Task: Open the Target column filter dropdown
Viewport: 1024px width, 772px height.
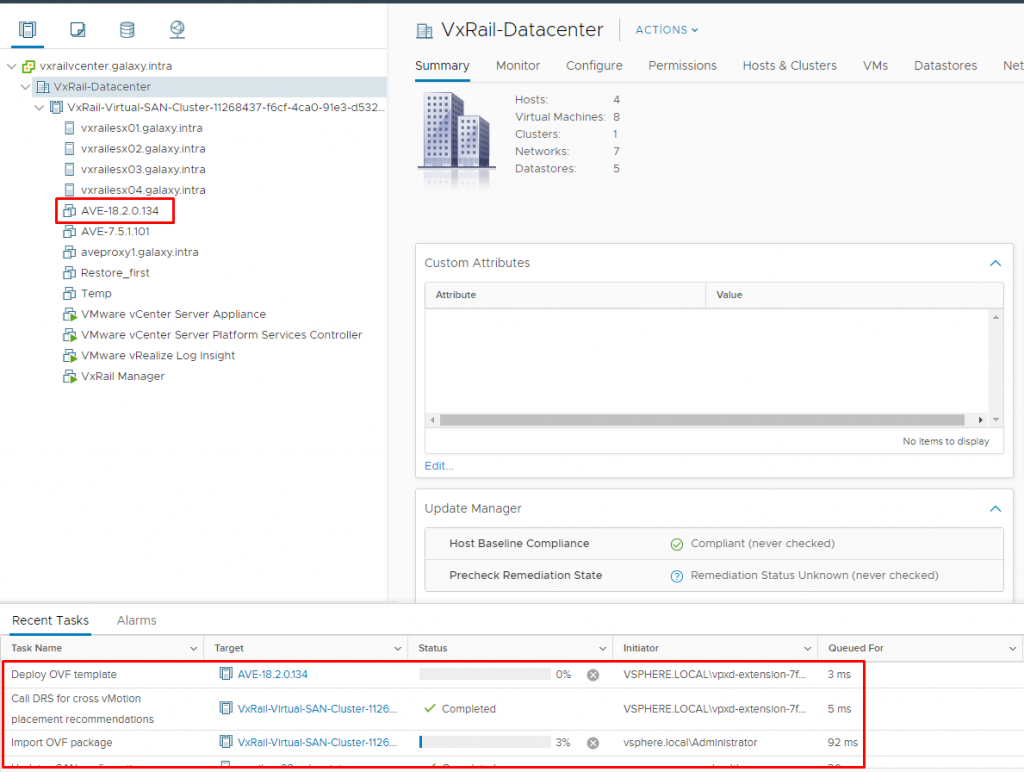Action: coord(398,649)
